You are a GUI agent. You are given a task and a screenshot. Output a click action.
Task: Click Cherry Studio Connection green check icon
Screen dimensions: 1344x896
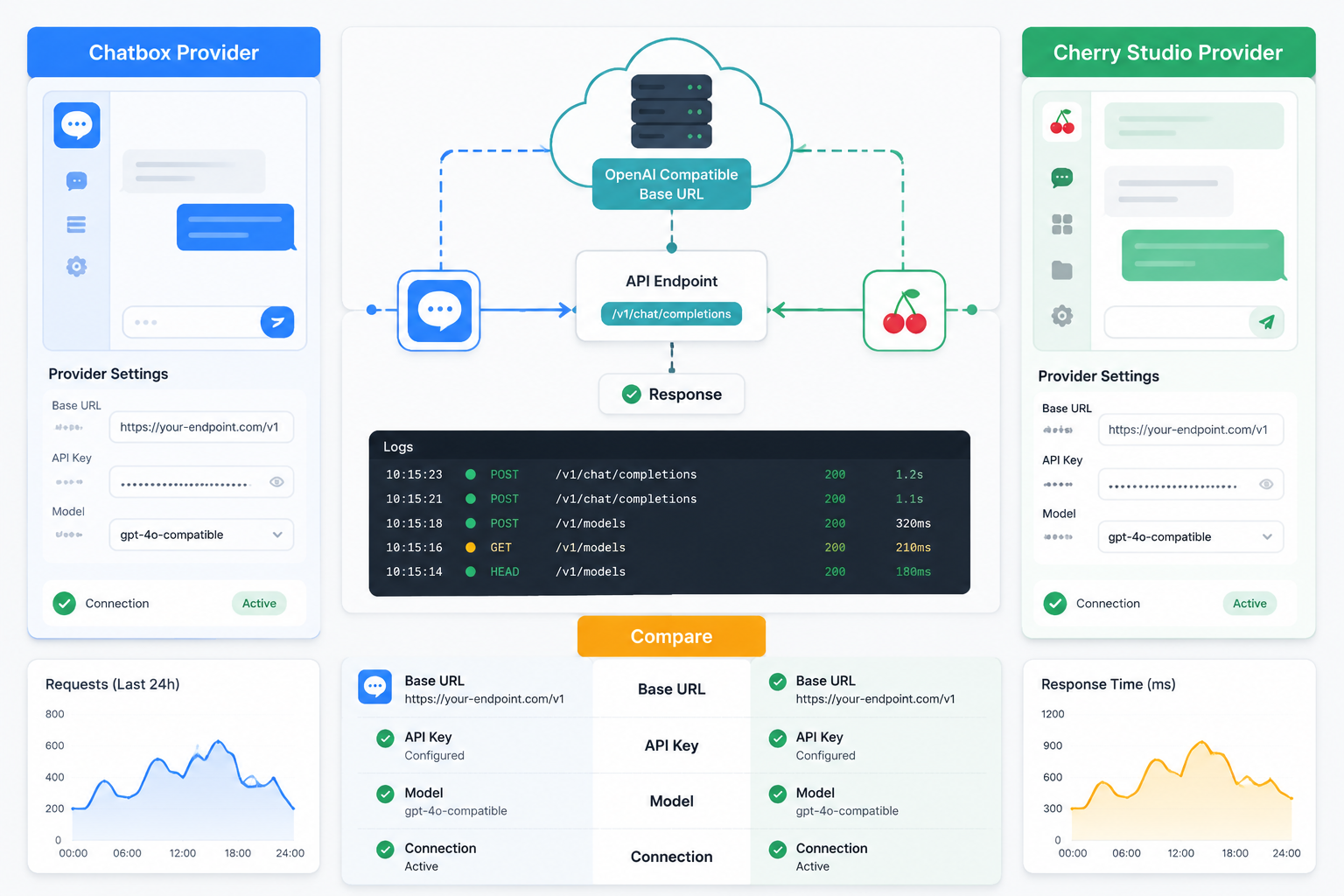coord(1055,604)
